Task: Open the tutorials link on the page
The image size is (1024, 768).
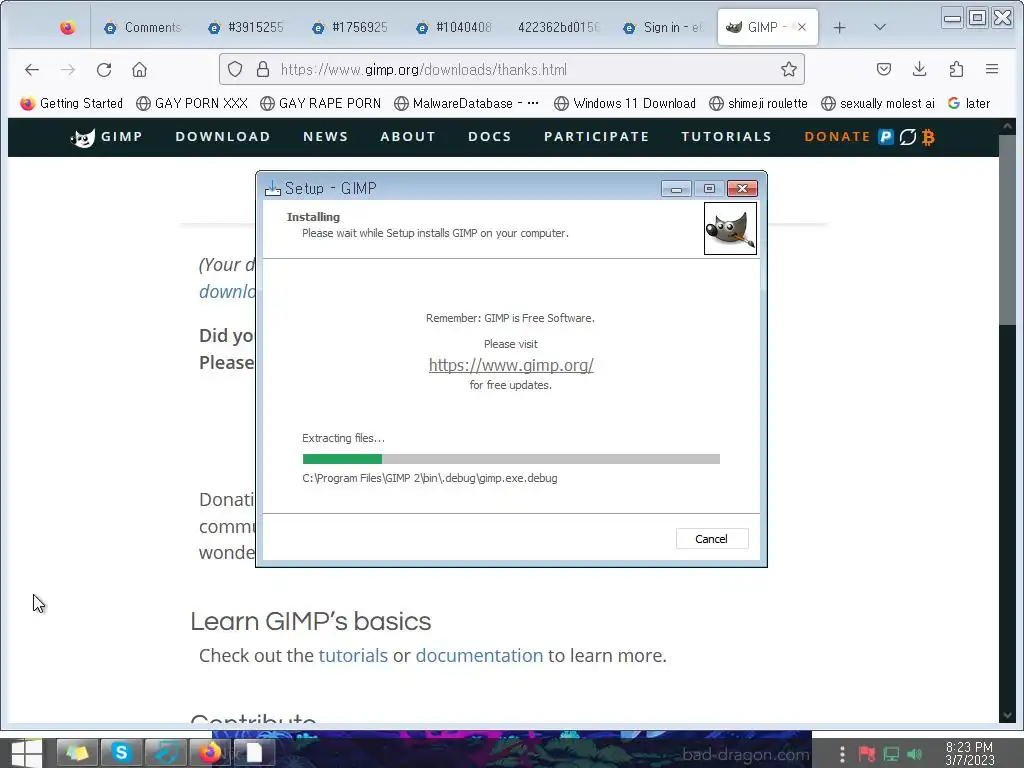Action: 353,655
